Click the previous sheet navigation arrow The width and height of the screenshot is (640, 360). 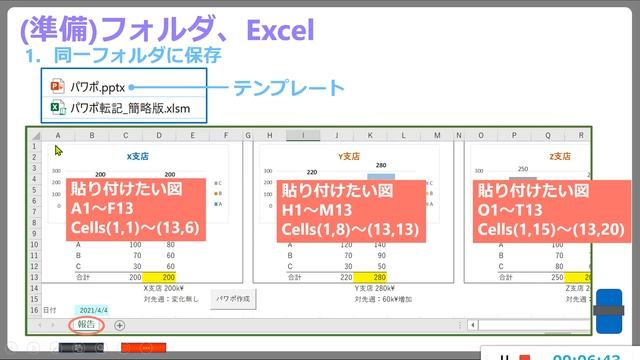pyautogui.click(x=40, y=325)
